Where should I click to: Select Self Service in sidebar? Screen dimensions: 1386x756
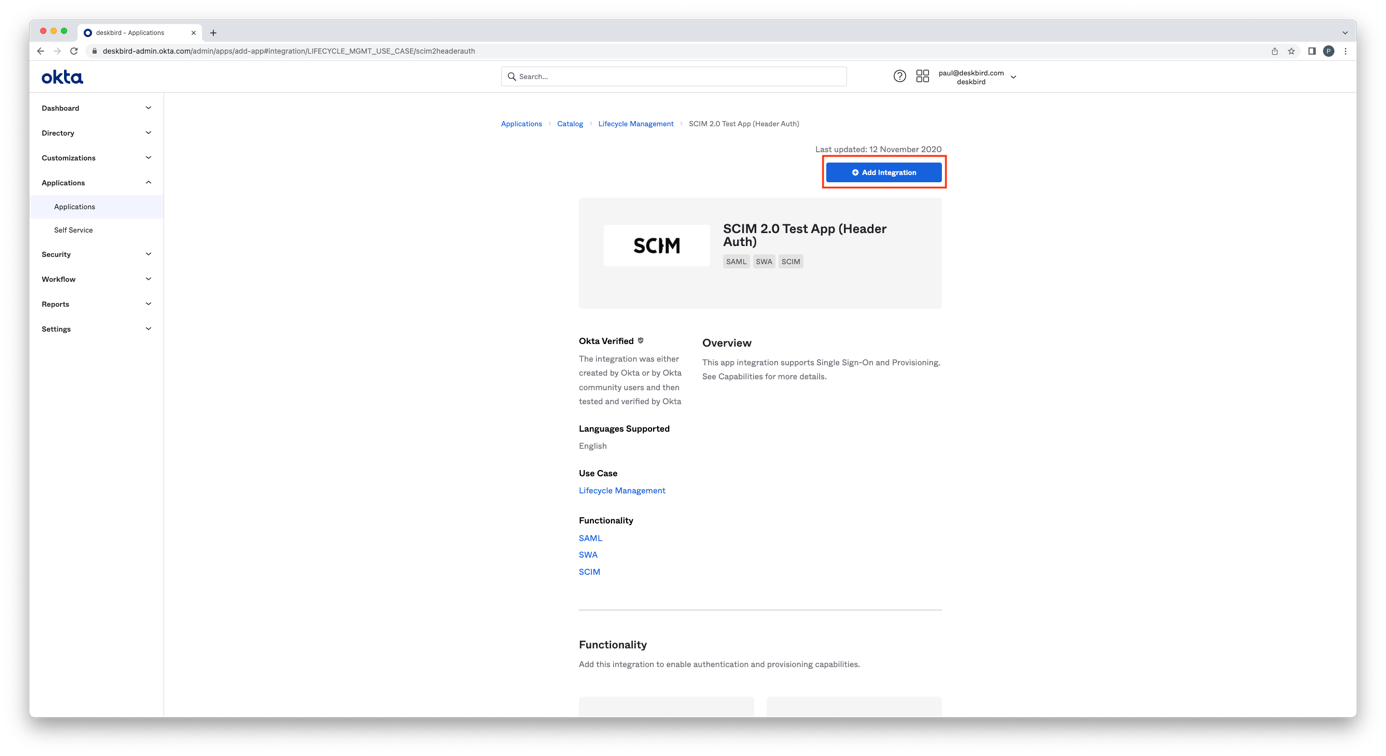click(73, 230)
